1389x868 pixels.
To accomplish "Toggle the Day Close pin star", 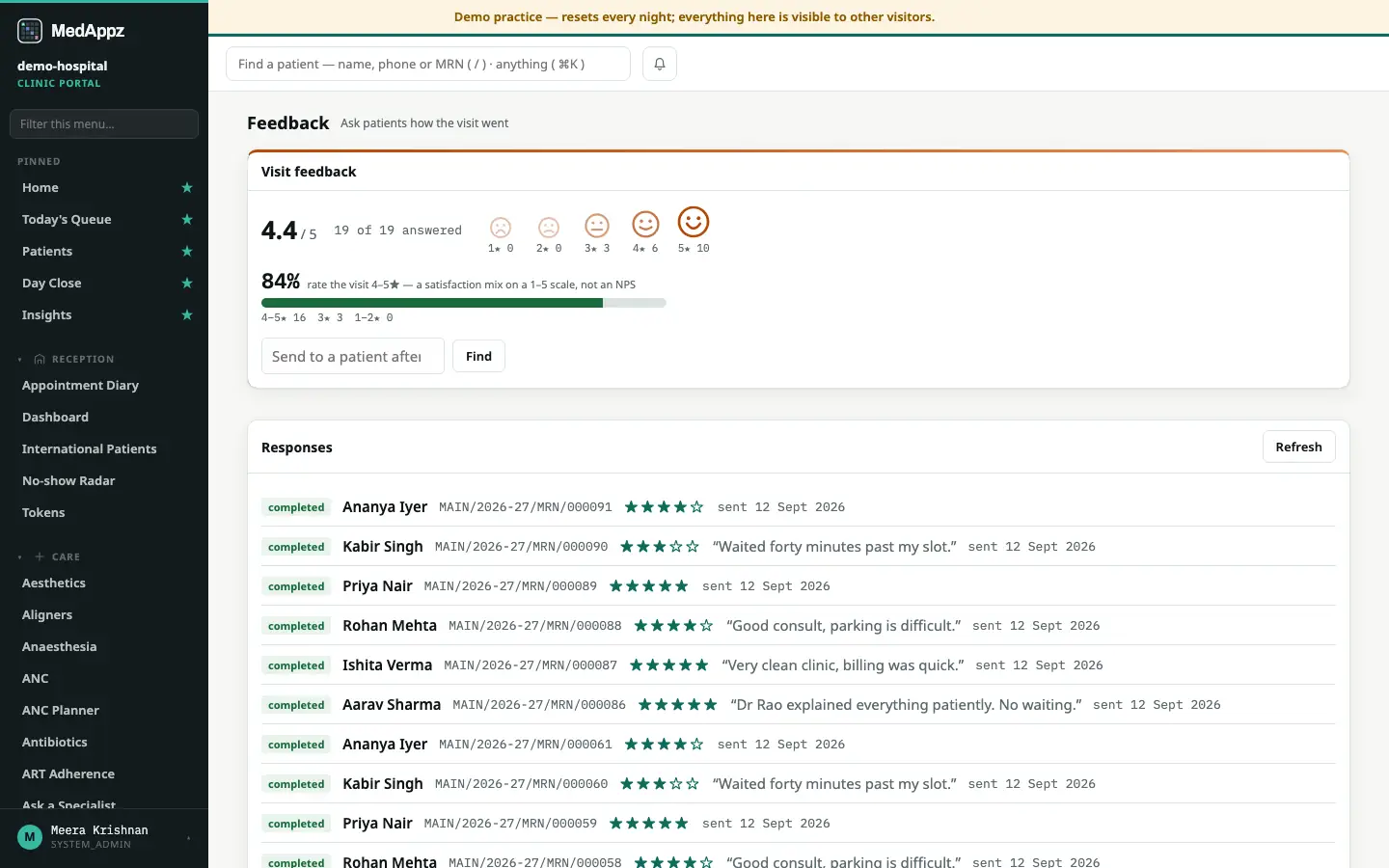I will point(187,284).
